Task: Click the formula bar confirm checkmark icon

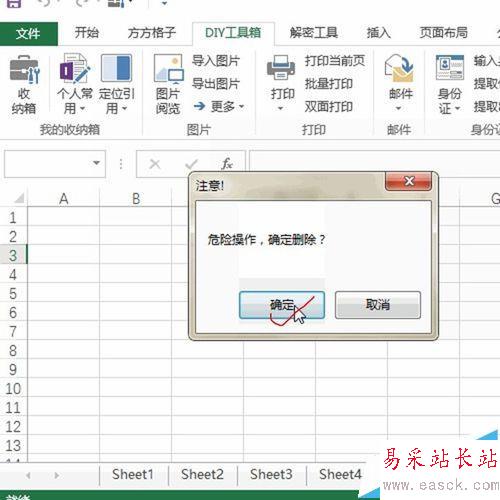Action: pos(192,164)
